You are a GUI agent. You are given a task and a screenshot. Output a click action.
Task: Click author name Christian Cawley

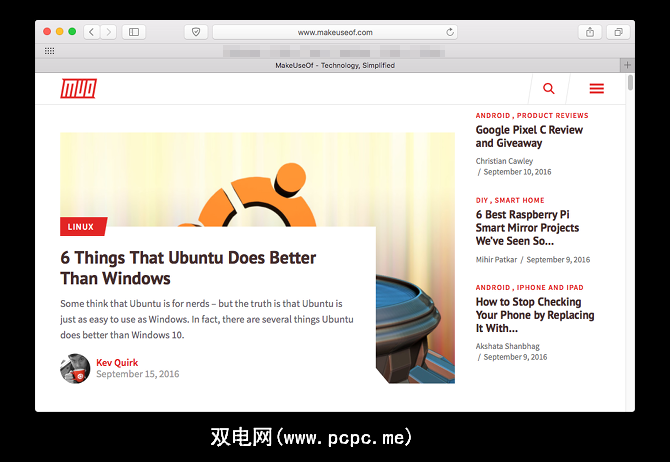(x=504, y=161)
